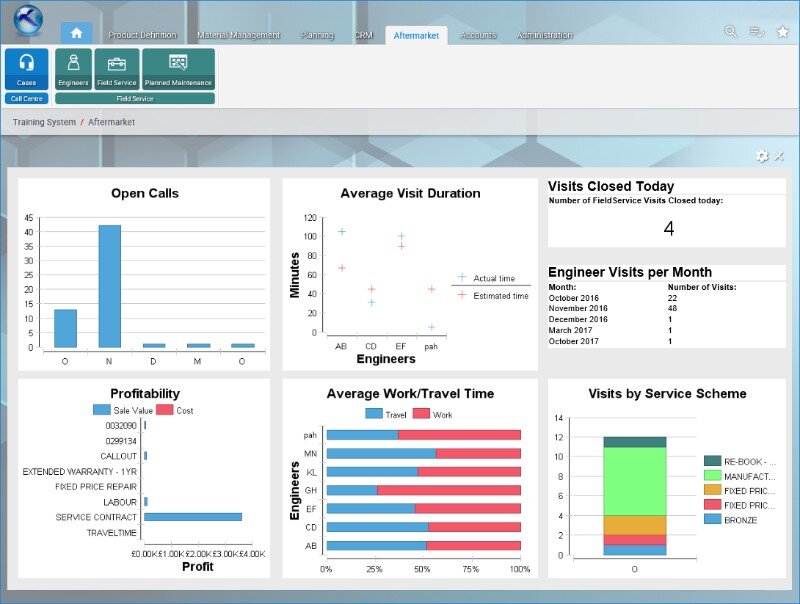Open the Administration tab
The width and height of the screenshot is (800, 604).
[x=544, y=35]
